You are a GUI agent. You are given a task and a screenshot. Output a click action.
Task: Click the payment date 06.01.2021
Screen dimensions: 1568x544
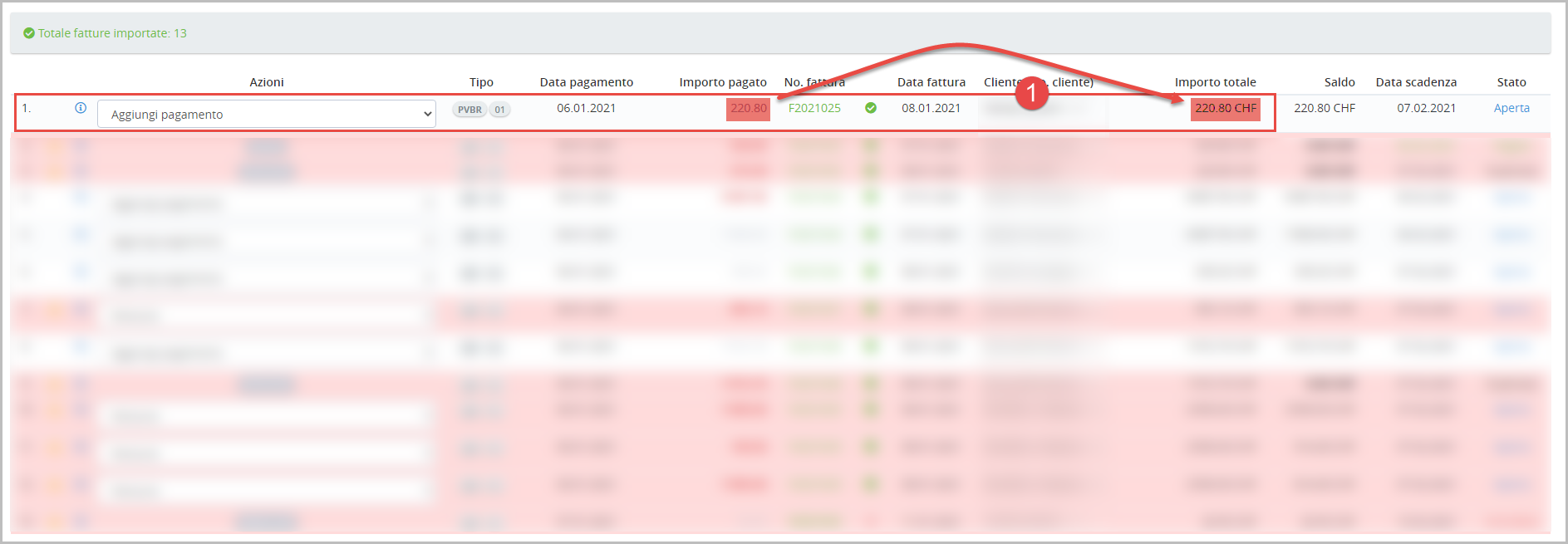tap(586, 108)
